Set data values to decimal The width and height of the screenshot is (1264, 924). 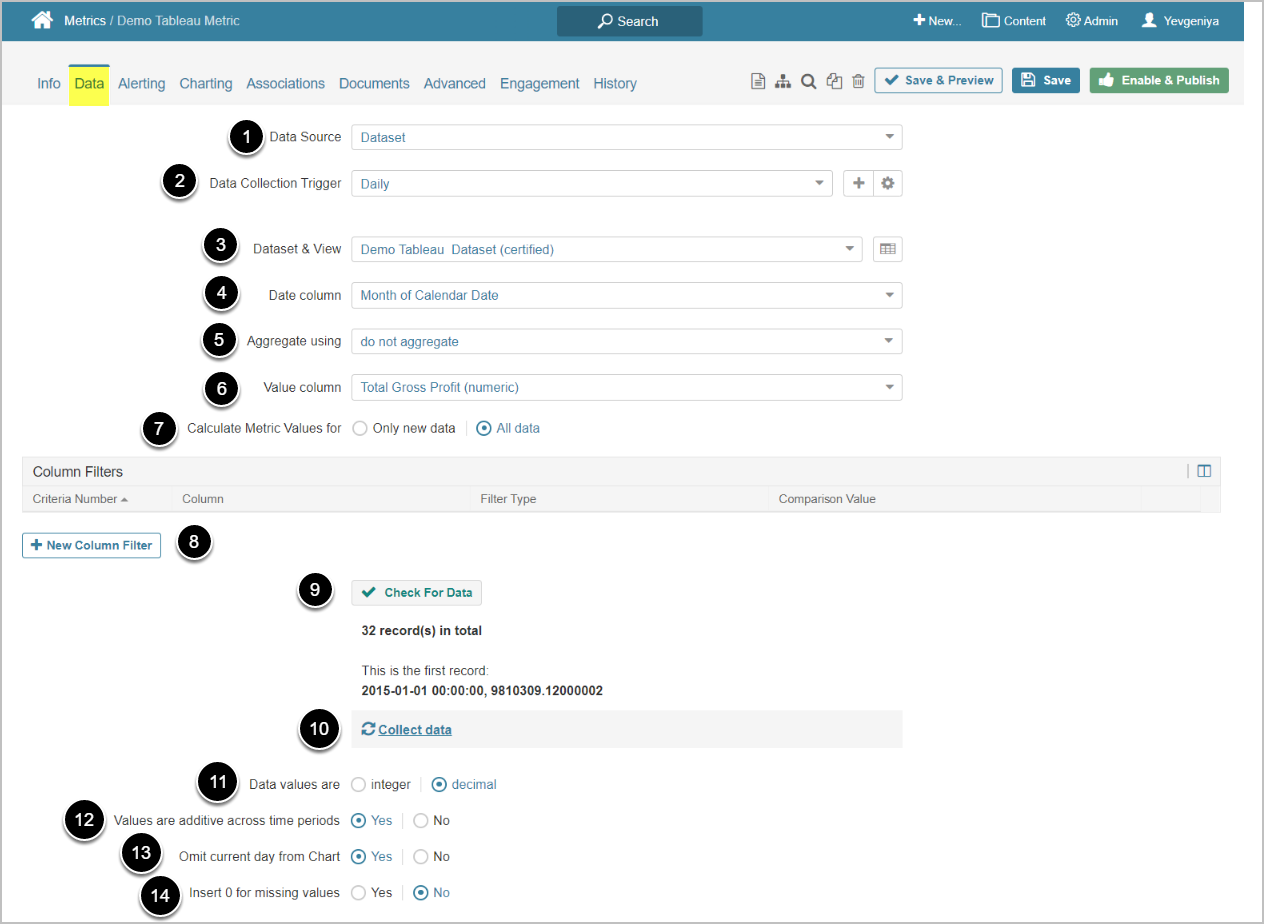click(x=439, y=784)
